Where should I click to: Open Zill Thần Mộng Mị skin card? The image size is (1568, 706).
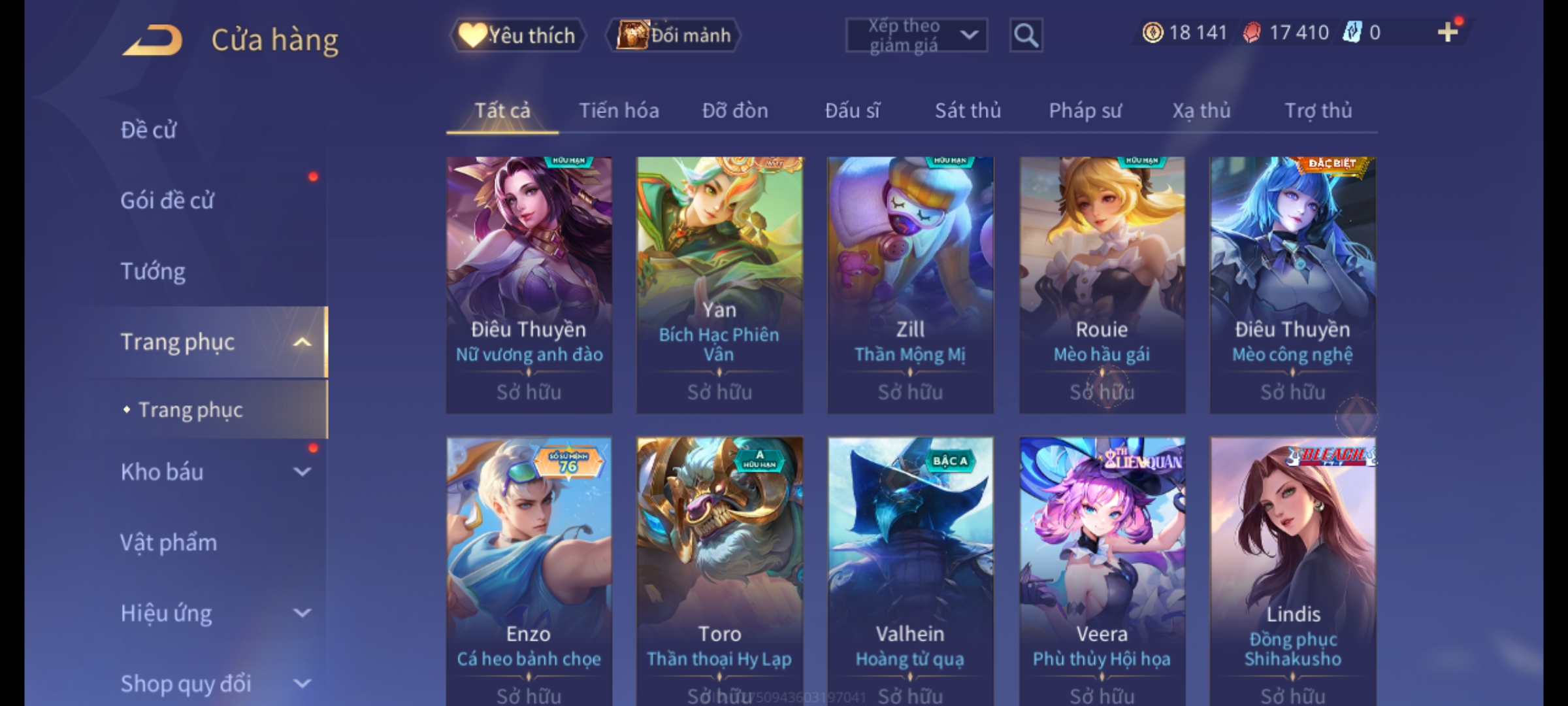point(910,285)
